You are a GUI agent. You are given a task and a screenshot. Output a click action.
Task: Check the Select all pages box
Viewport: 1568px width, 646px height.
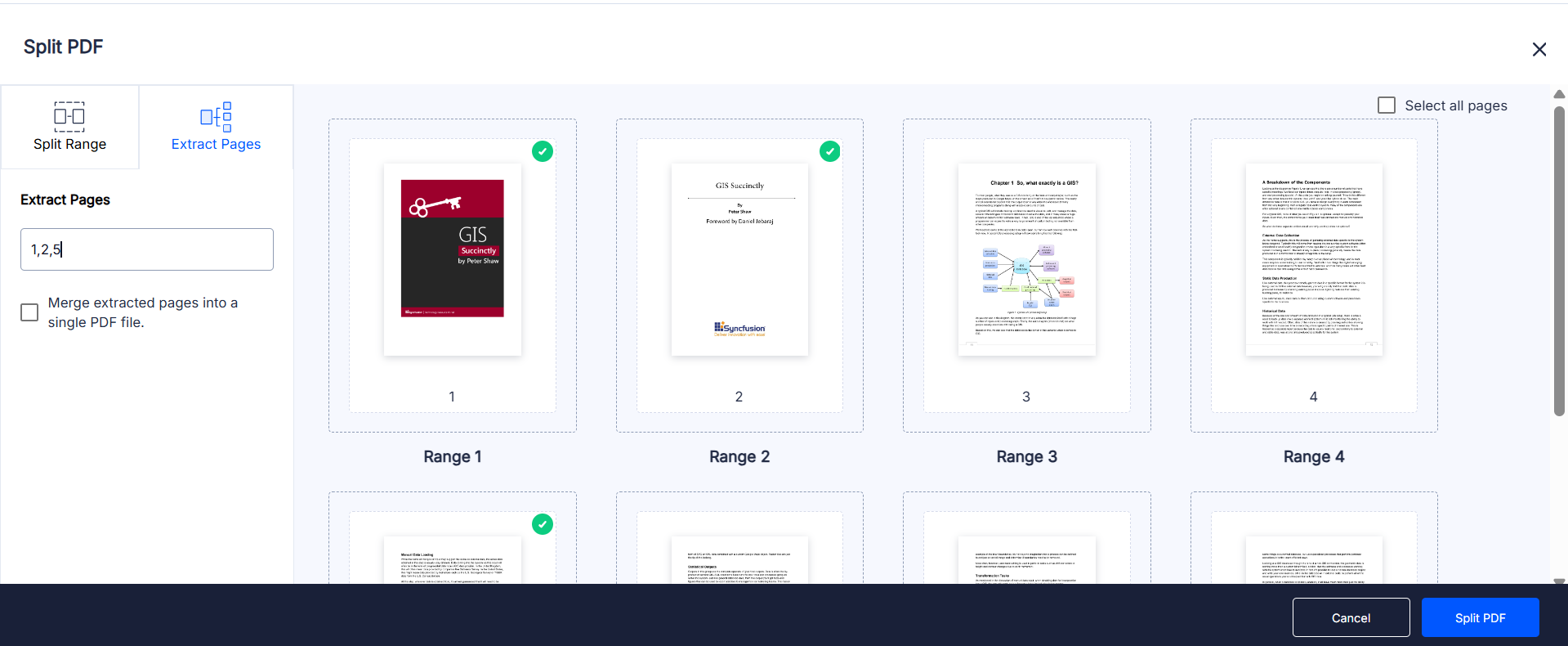click(x=1387, y=105)
